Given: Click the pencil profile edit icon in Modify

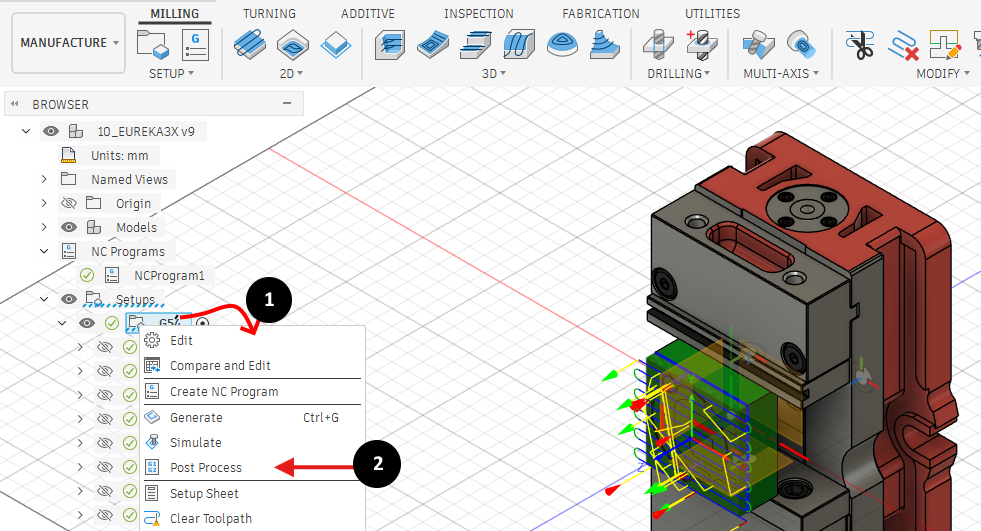Looking at the screenshot, I should point(945,45).
